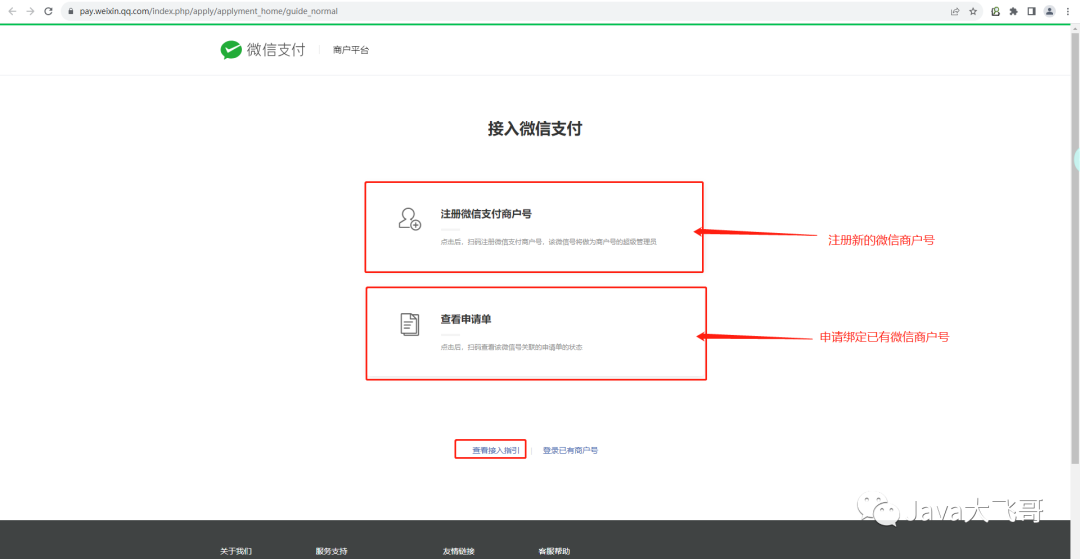Open the 查看申请单 card
The height and width of the screenshot is (559, 1080).
536,333
